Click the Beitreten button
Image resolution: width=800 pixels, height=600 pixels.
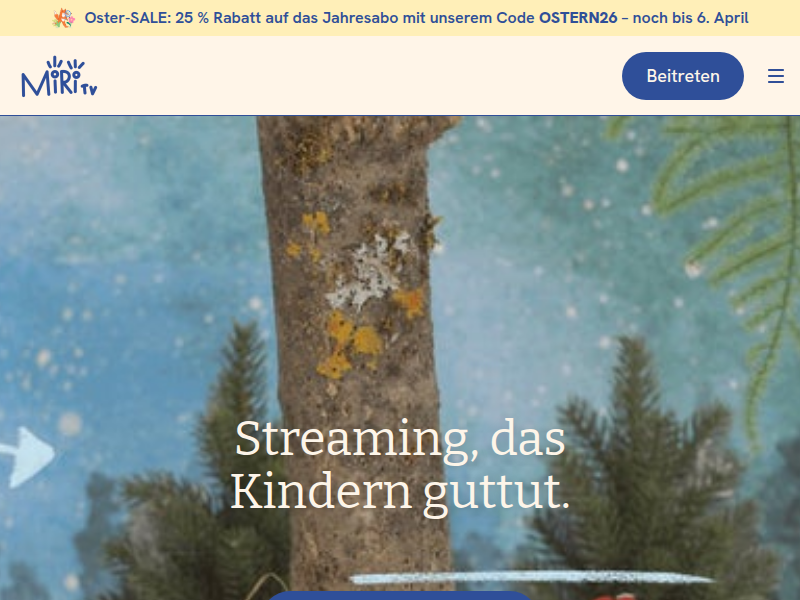683,76
